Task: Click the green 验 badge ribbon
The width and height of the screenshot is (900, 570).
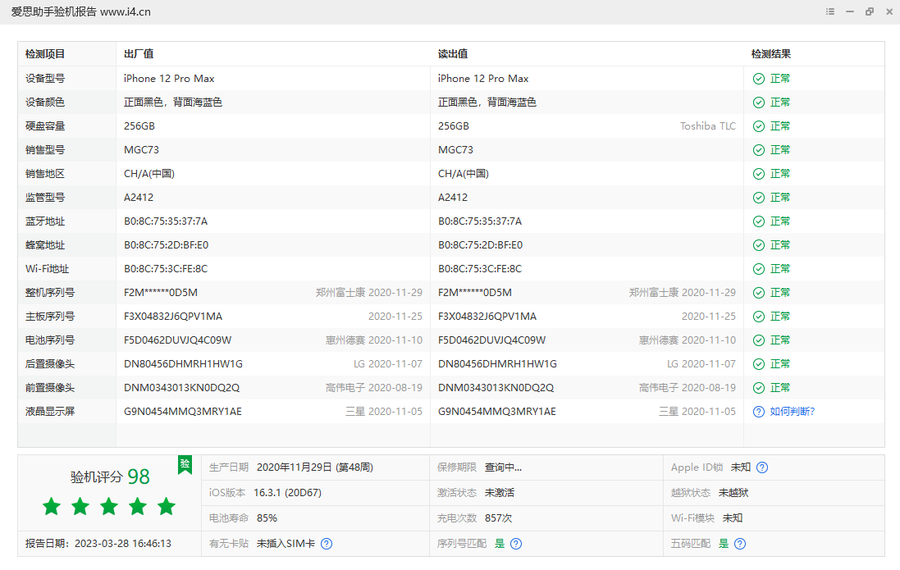Action: pos(185,465)
